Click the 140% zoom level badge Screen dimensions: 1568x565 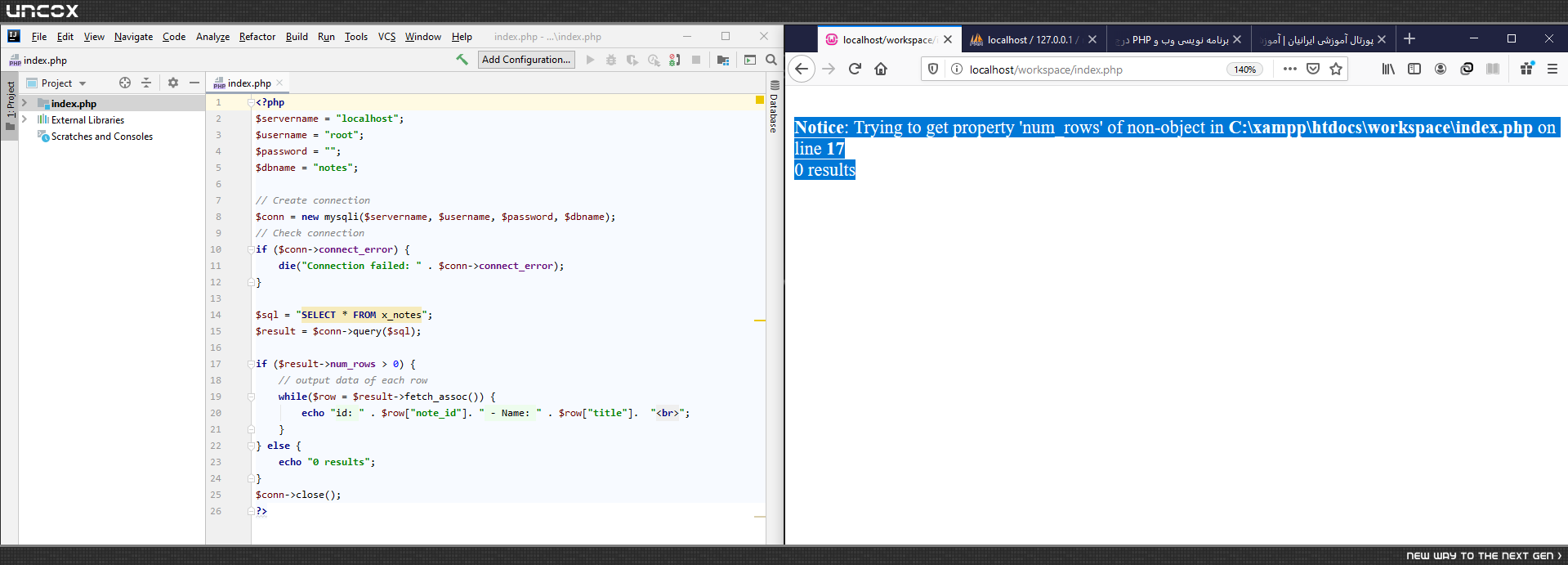point(1244,70)
